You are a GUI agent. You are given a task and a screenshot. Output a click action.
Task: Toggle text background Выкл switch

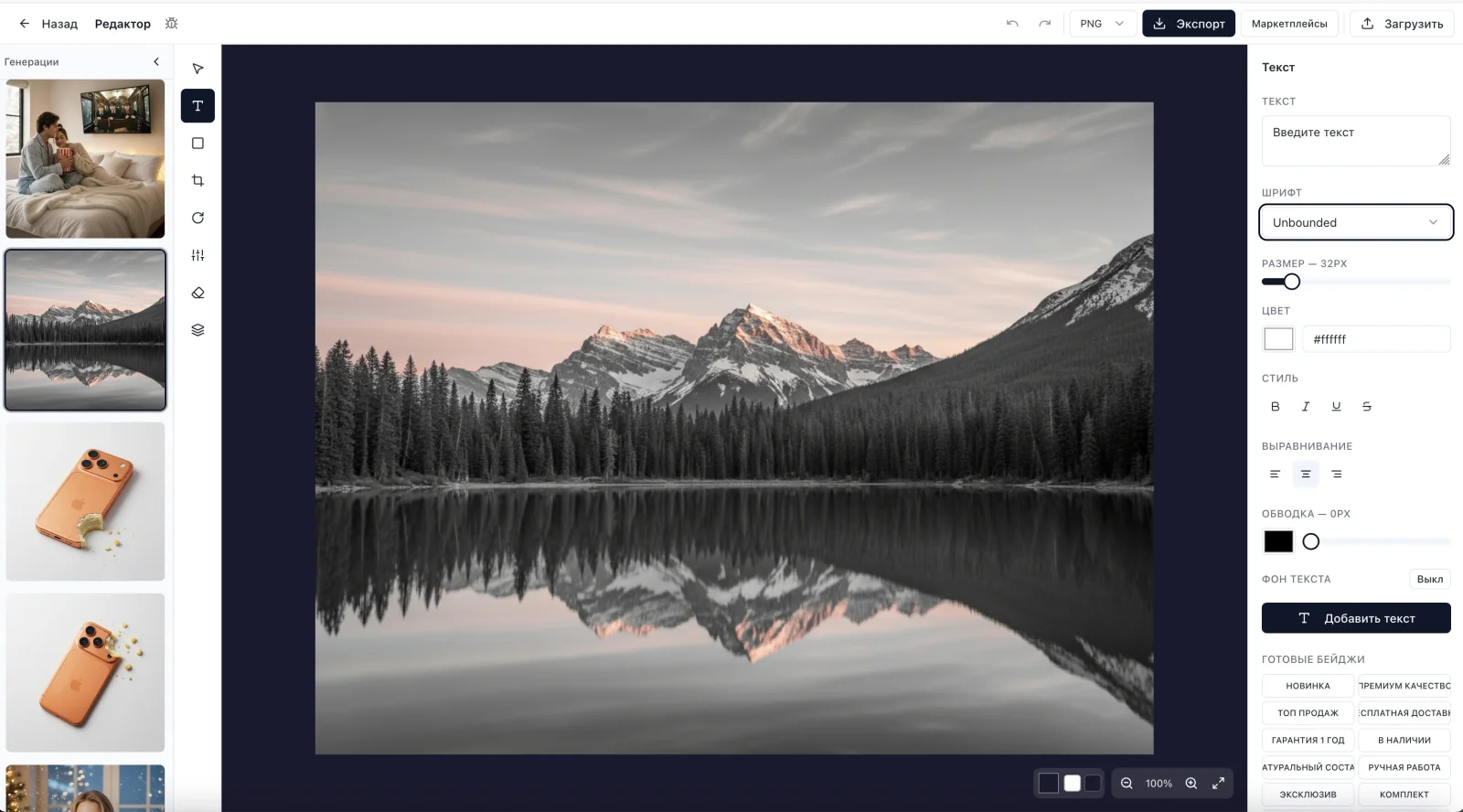[x=1429, y=579]
